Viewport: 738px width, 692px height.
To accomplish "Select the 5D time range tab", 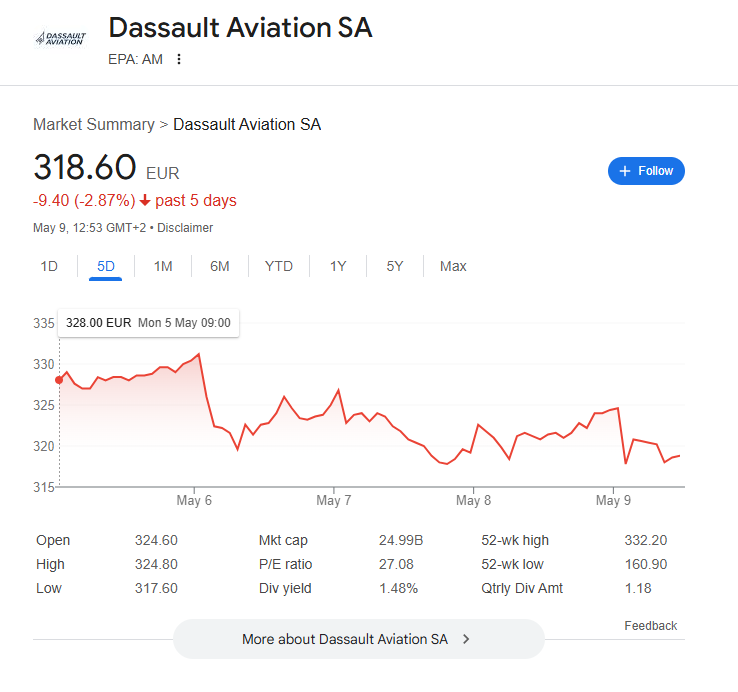I will tap(106, 266).
